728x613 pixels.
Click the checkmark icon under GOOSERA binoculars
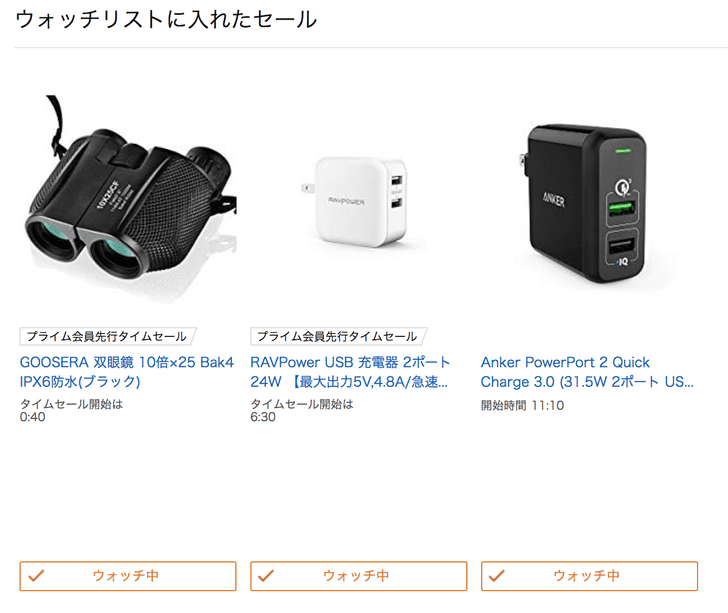(36, 576)
